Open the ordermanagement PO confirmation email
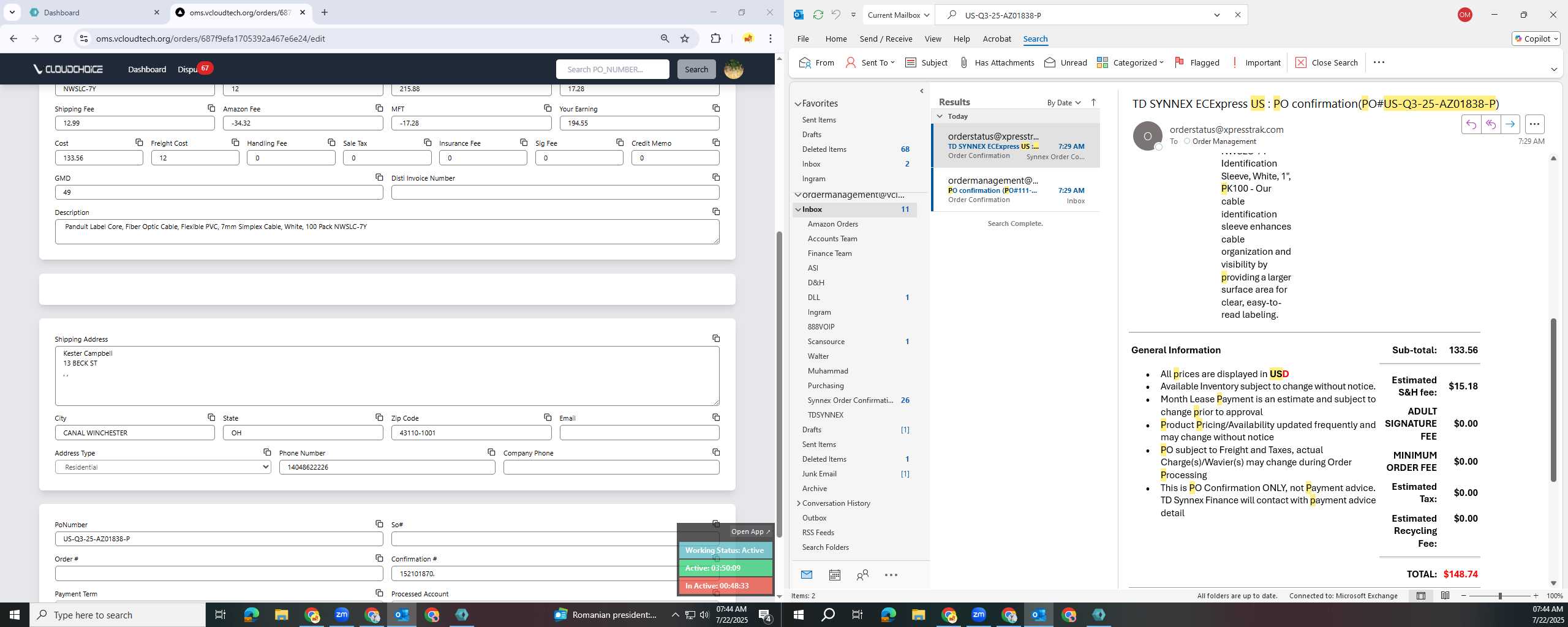The height and width of the screenshot is (627, 1568). tap(1016, 190)
